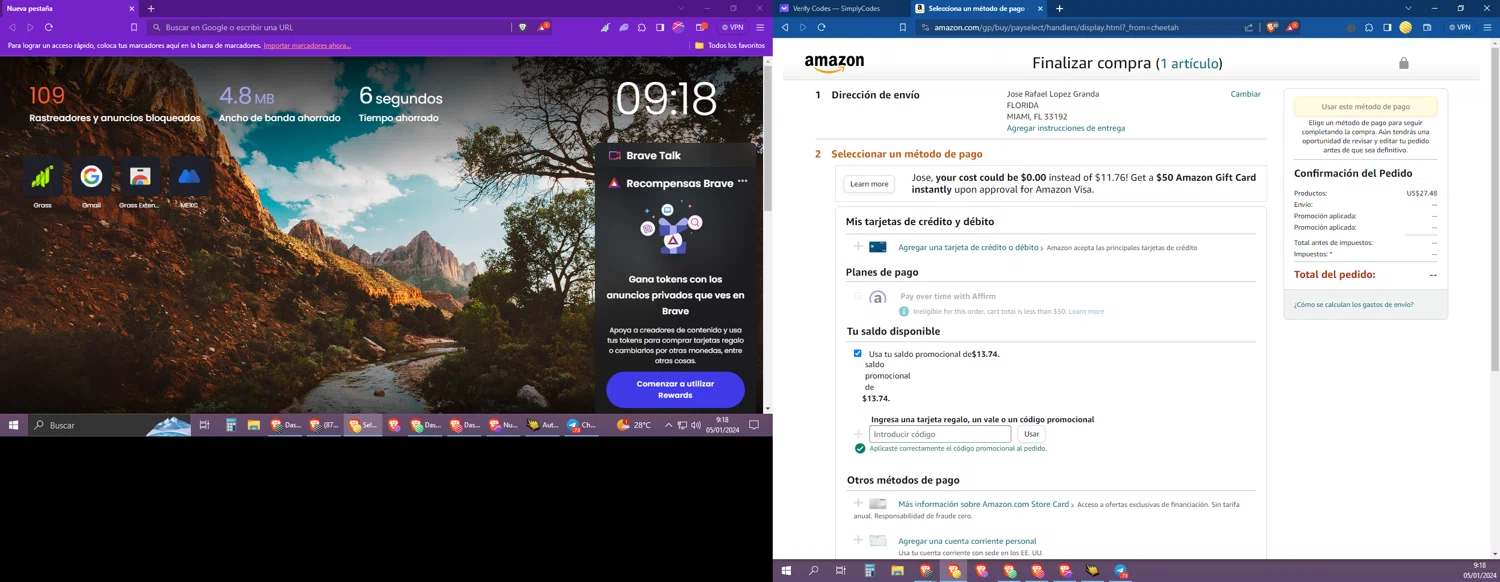
Task: Reload the Nueva pestaña page
Action: [48, 27]
